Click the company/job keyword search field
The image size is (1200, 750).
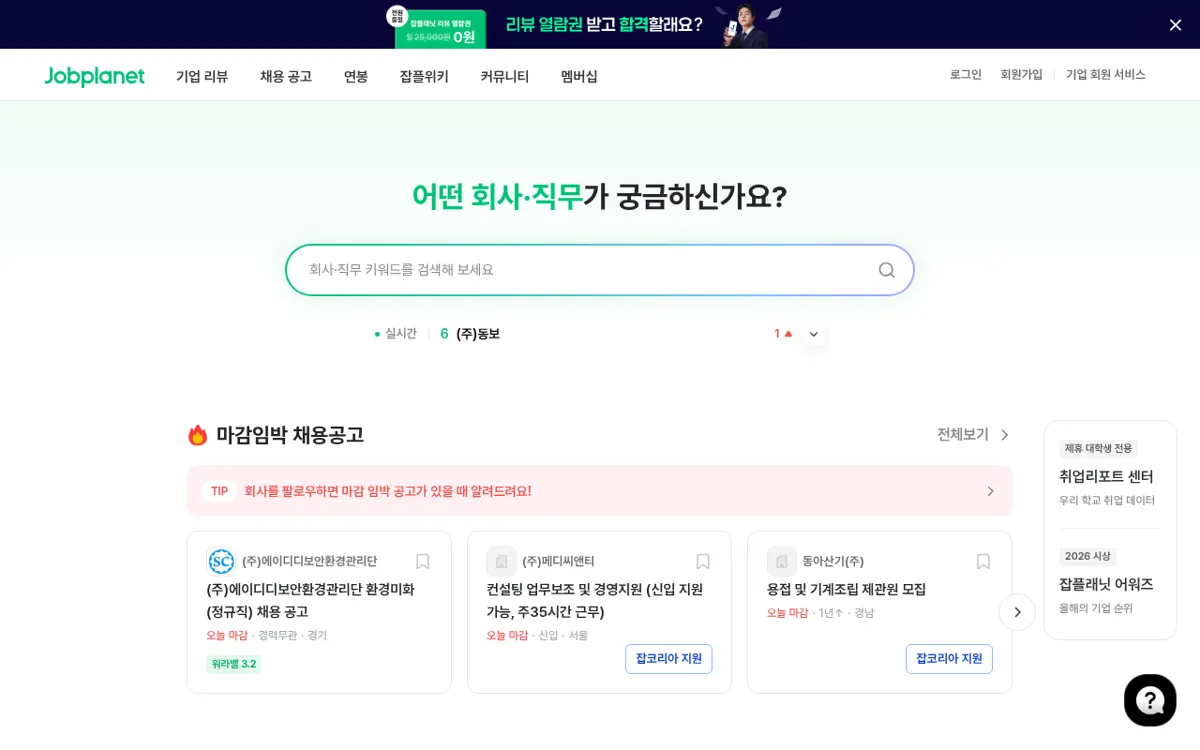pyautogui.click(x=600, y=270)
